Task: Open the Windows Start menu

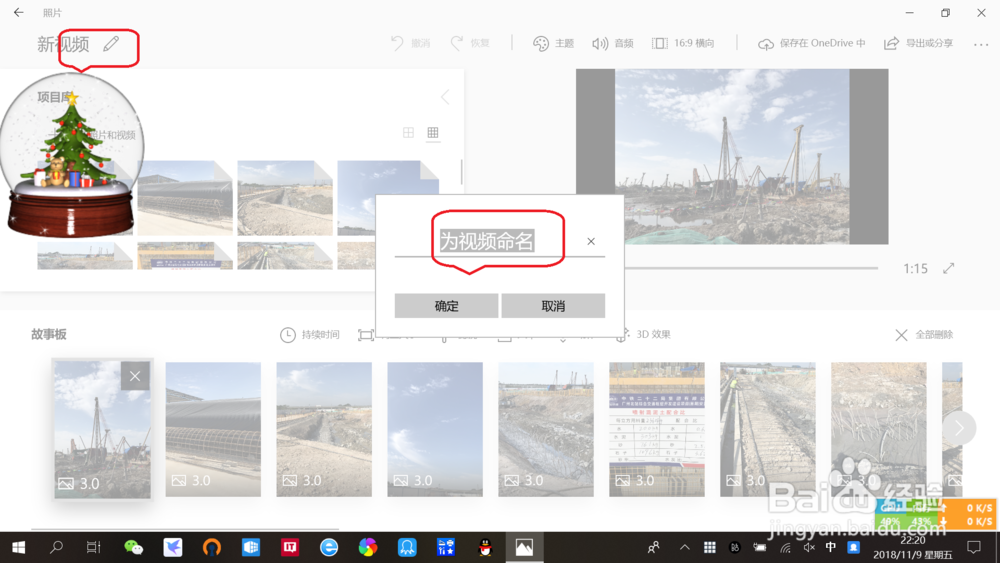Action: [x=18, y=547]
